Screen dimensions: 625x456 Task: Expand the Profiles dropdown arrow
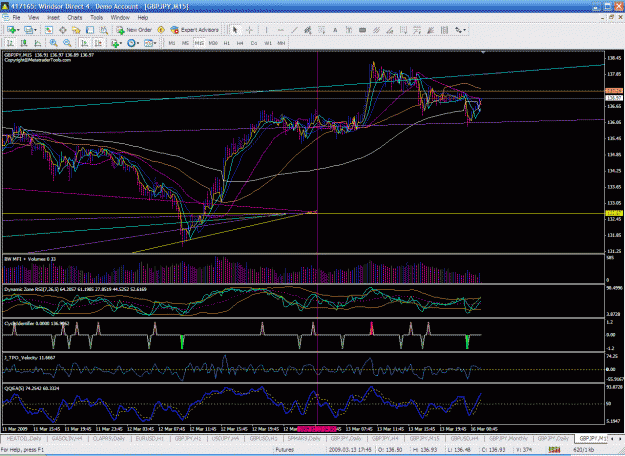pos(35,30)
